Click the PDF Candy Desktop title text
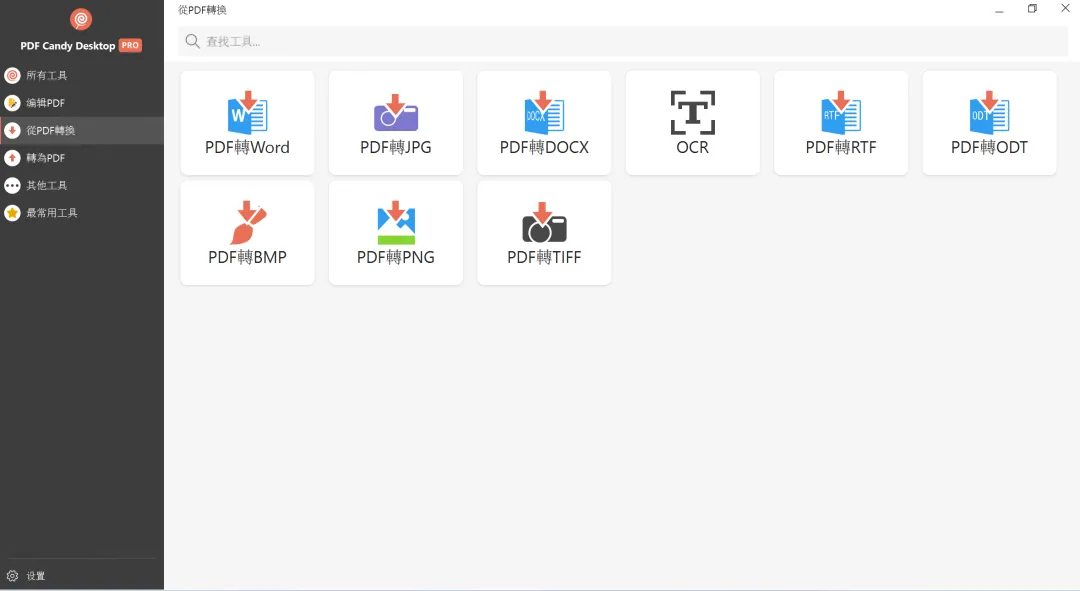1080x591 pixels. coord(68,45)
